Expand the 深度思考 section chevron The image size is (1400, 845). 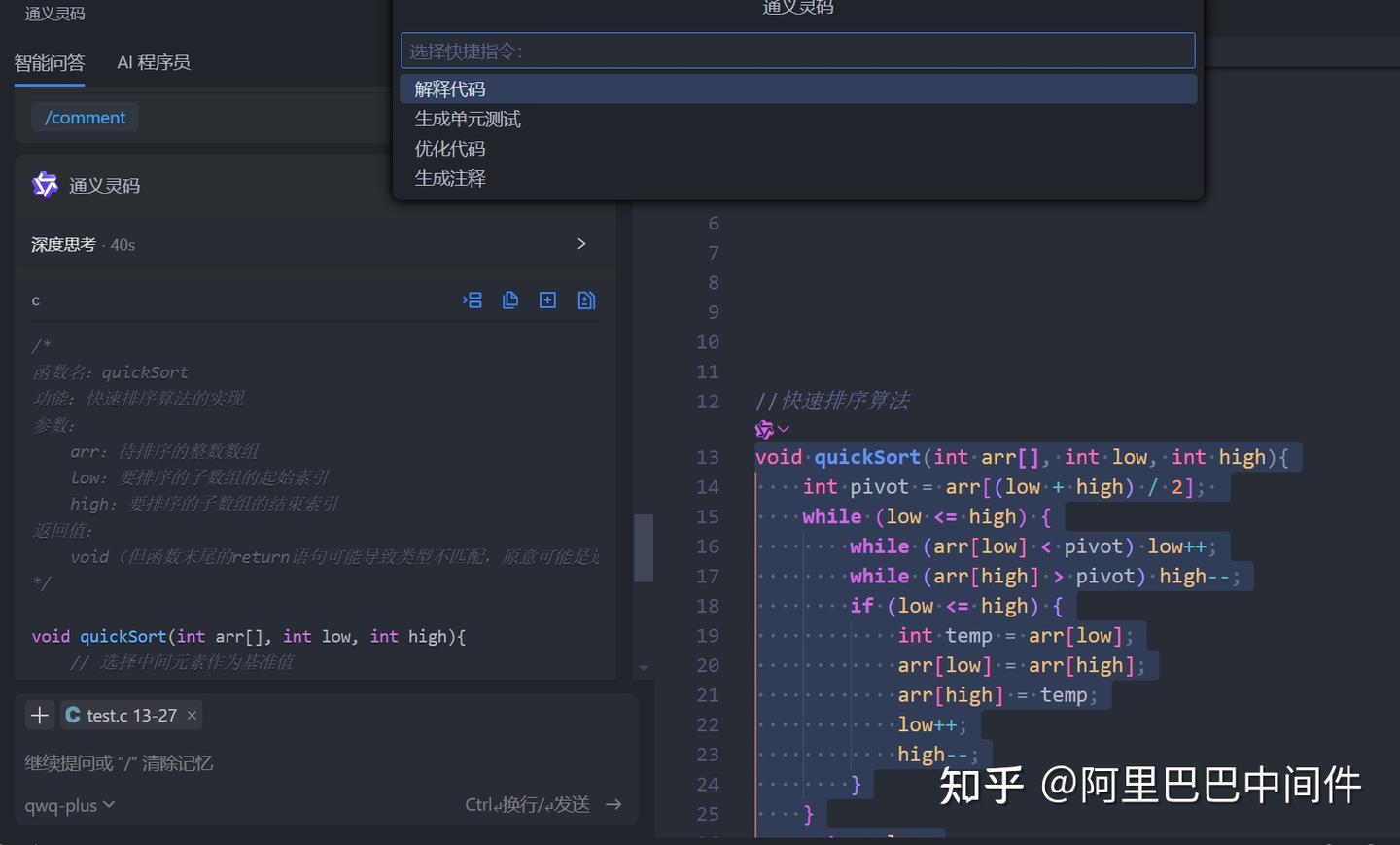581,244
